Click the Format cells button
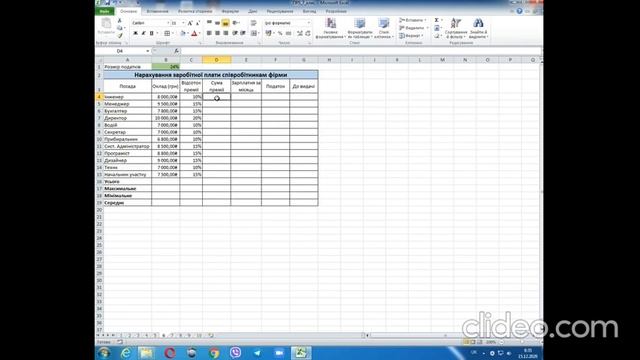640x360 pixels. point(411,36)
